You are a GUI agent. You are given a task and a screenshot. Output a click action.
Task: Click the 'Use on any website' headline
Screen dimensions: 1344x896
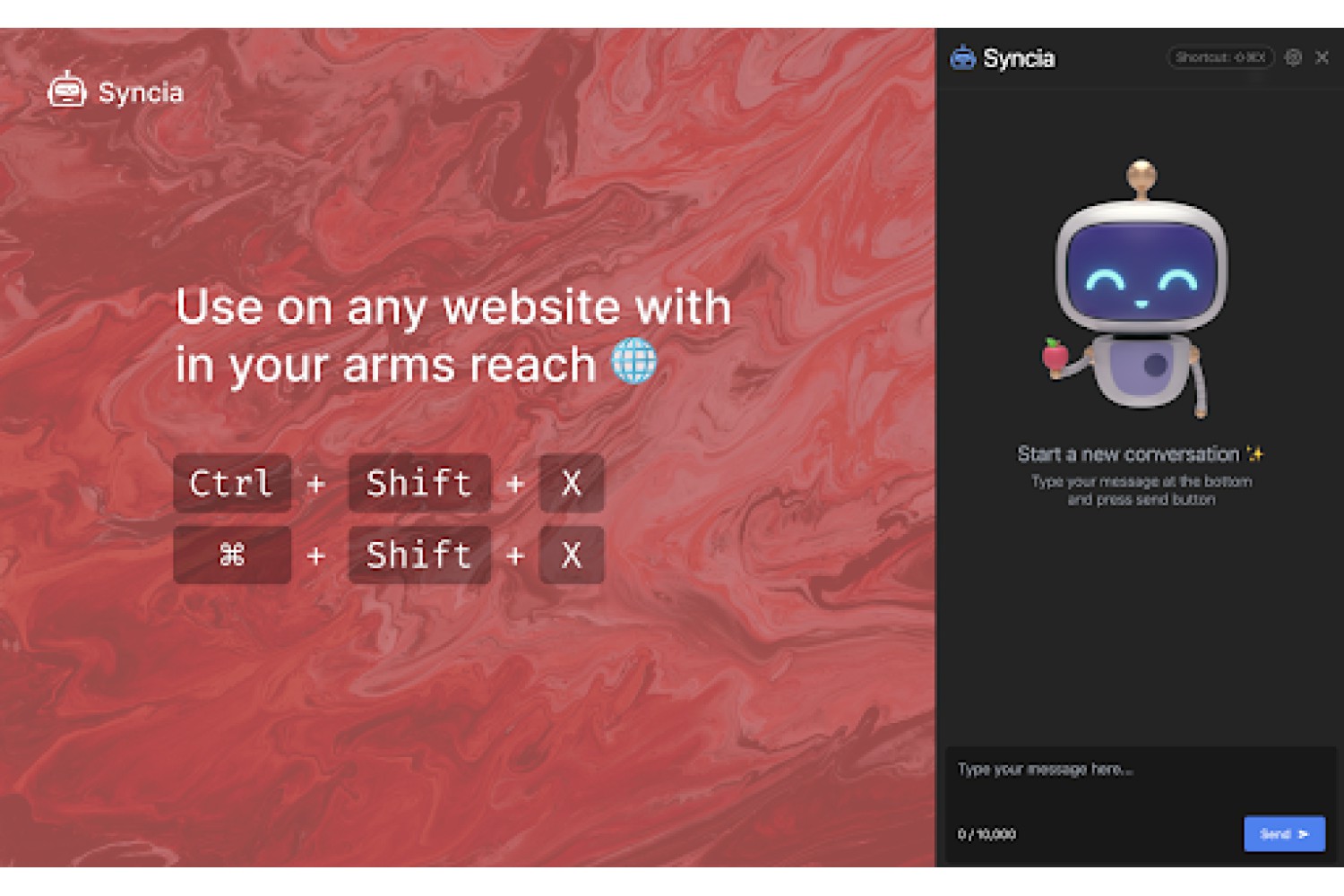pos(453,336)
